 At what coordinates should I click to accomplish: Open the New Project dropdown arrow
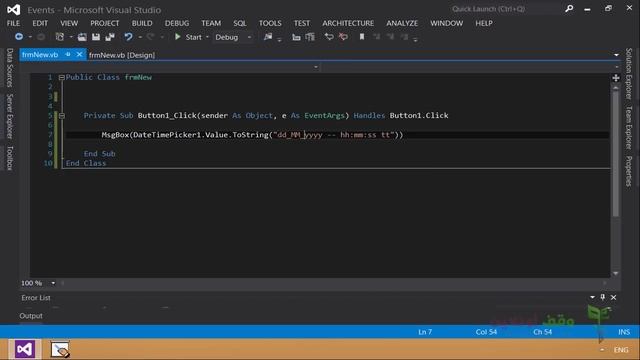pos(71,37)
